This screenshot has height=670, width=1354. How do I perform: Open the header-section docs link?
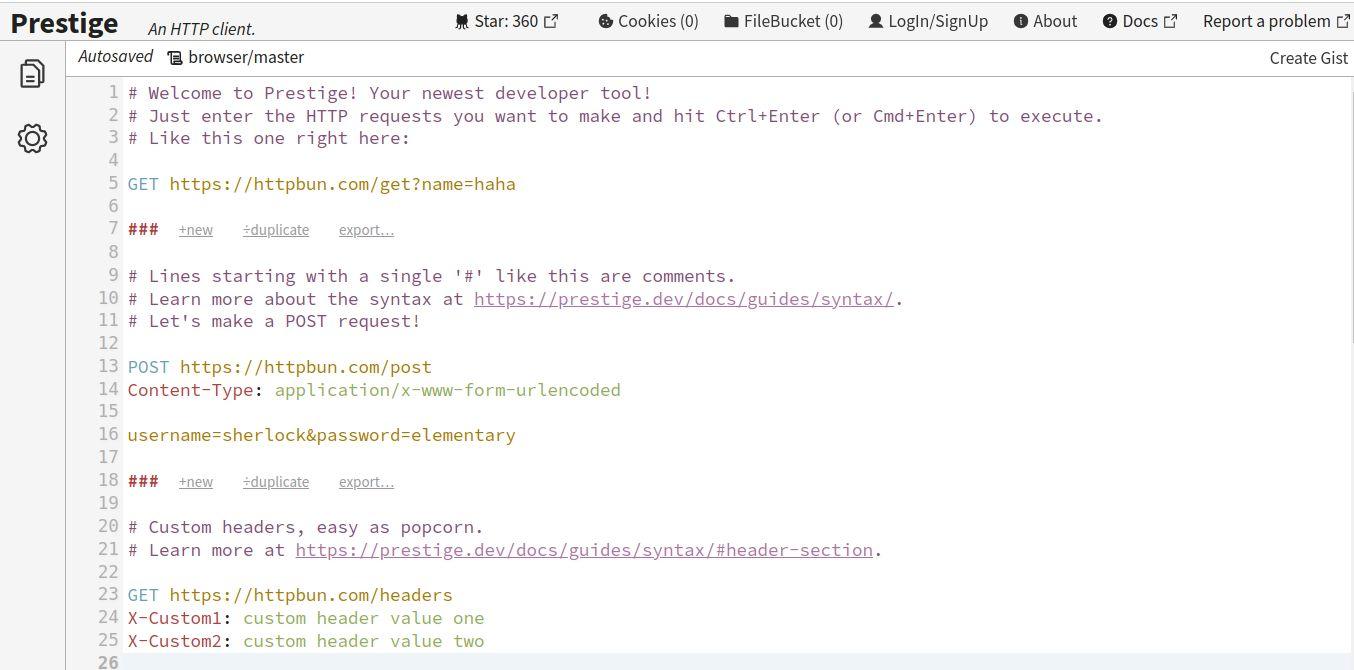[x=584, y=550]
